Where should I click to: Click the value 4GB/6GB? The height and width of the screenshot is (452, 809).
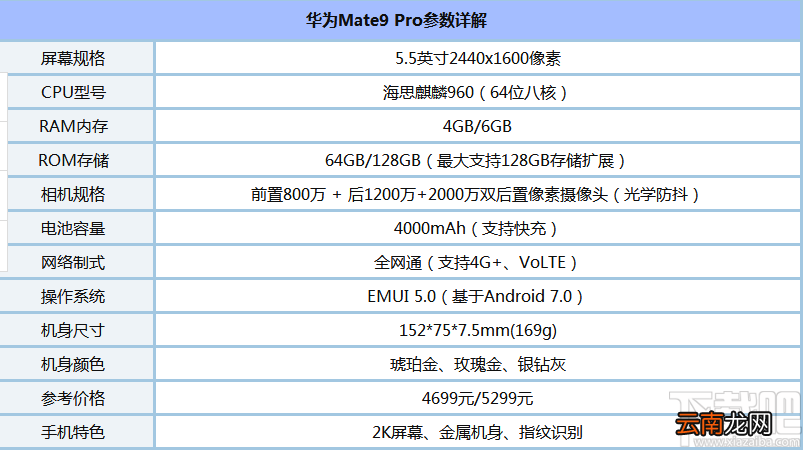pyautogui.click(x=478, y=126)
